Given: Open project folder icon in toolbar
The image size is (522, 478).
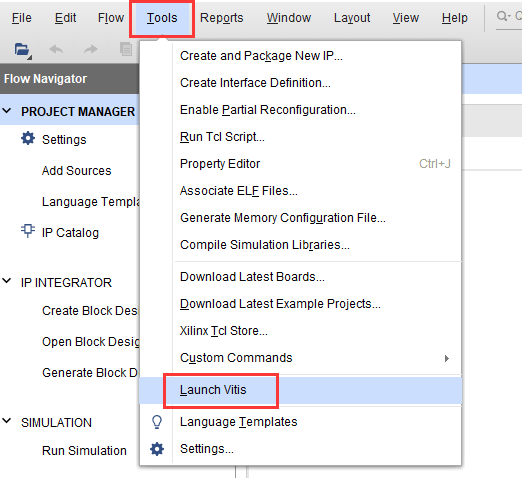Looking at the screenshot, I should coord(23,50).
